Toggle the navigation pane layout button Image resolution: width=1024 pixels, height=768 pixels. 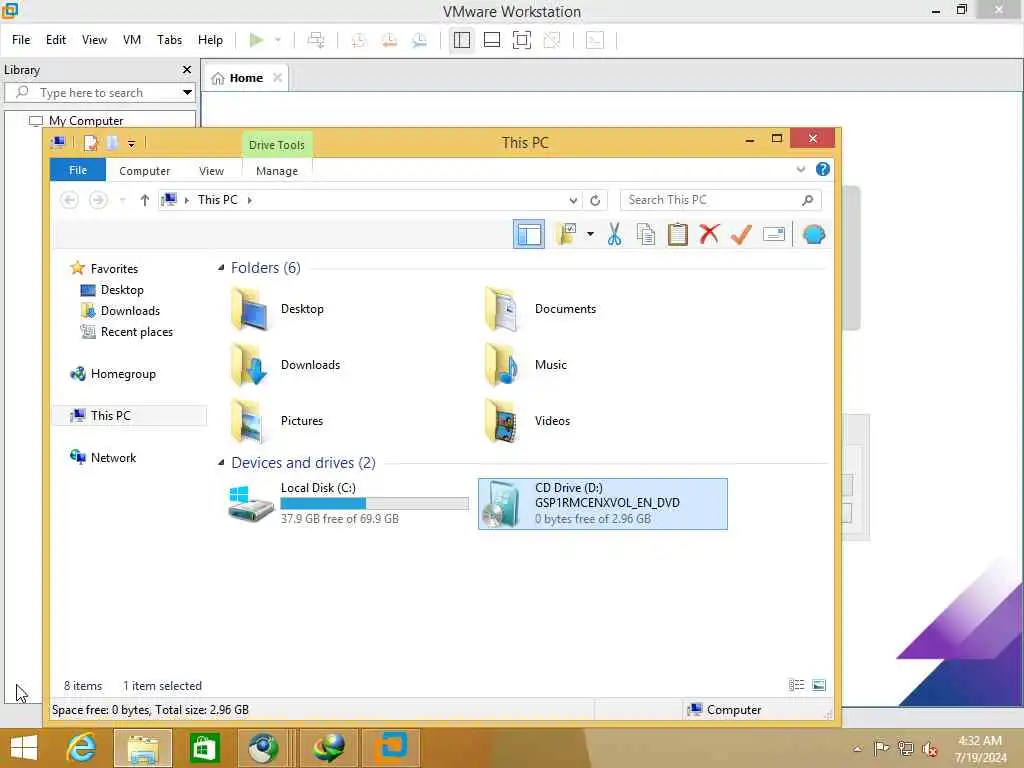pos(528,234)
